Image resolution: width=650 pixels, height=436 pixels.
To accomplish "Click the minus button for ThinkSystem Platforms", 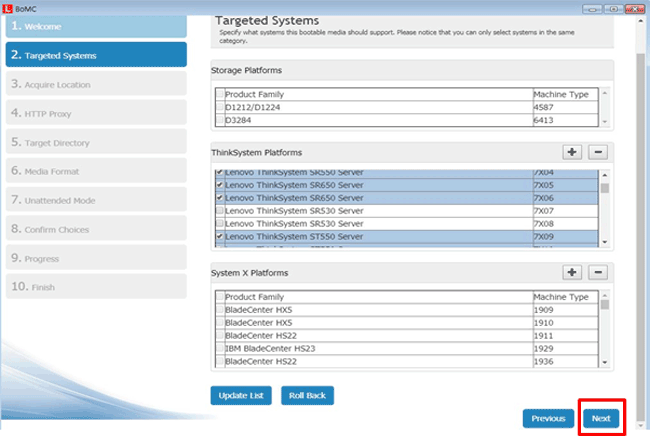I will tap(598, 152).
